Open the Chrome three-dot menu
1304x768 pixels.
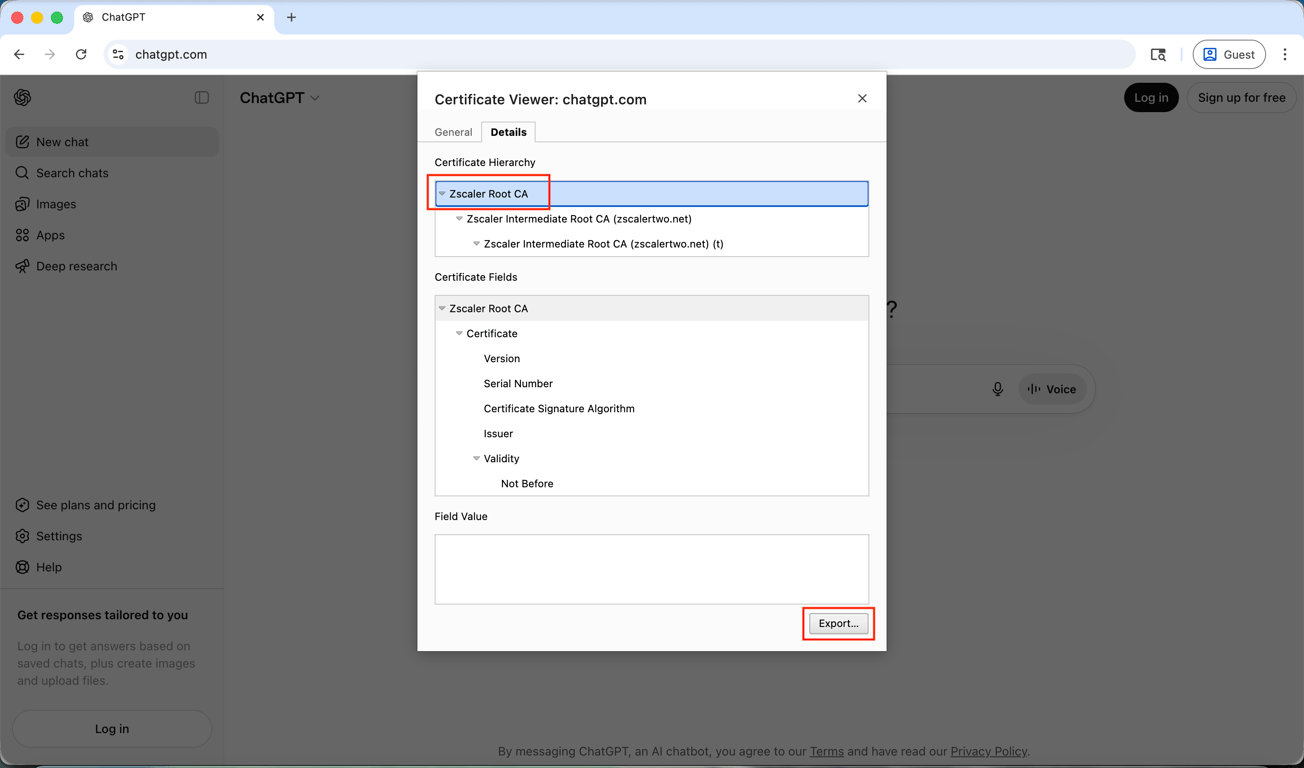click(x=1285, y=54)
